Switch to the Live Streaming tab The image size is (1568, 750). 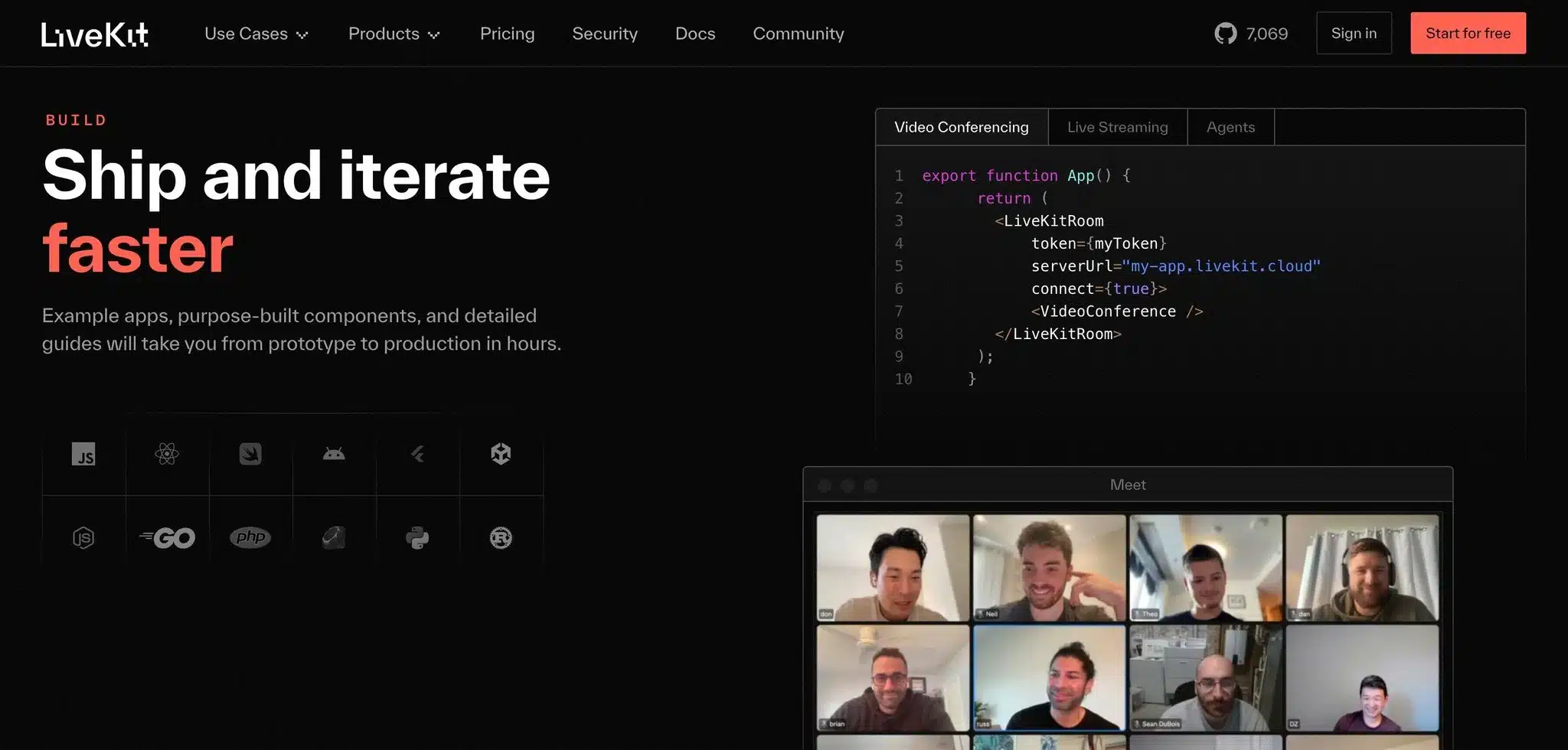[1118, 127]
